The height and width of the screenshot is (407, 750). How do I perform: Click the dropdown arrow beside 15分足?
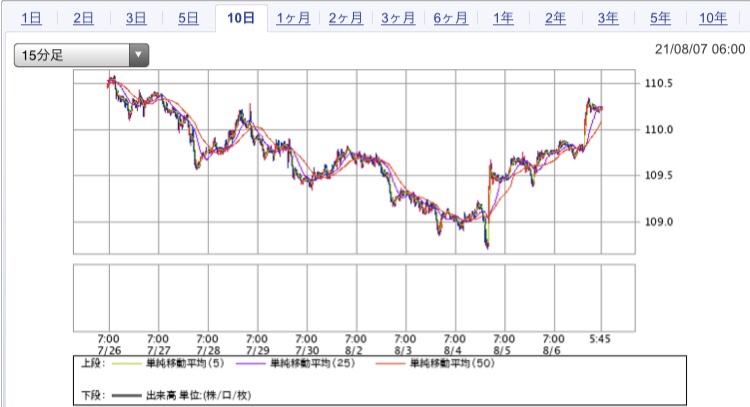pos(139,55)
